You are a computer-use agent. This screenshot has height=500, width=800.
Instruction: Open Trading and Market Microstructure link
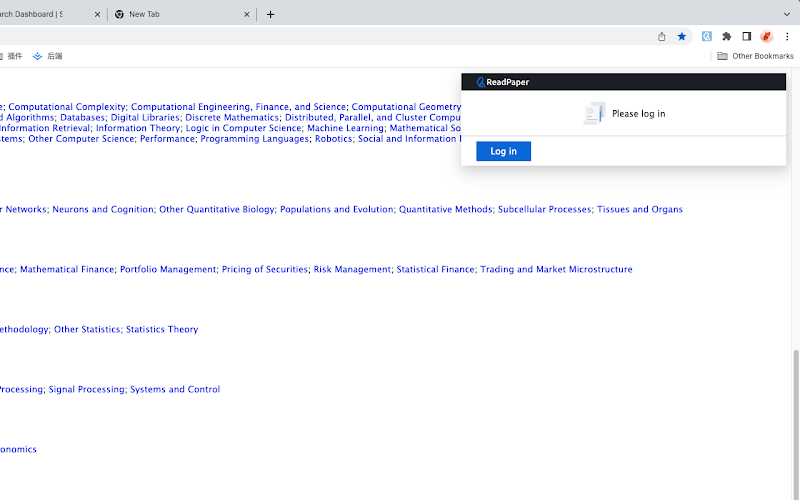(556, 269)
